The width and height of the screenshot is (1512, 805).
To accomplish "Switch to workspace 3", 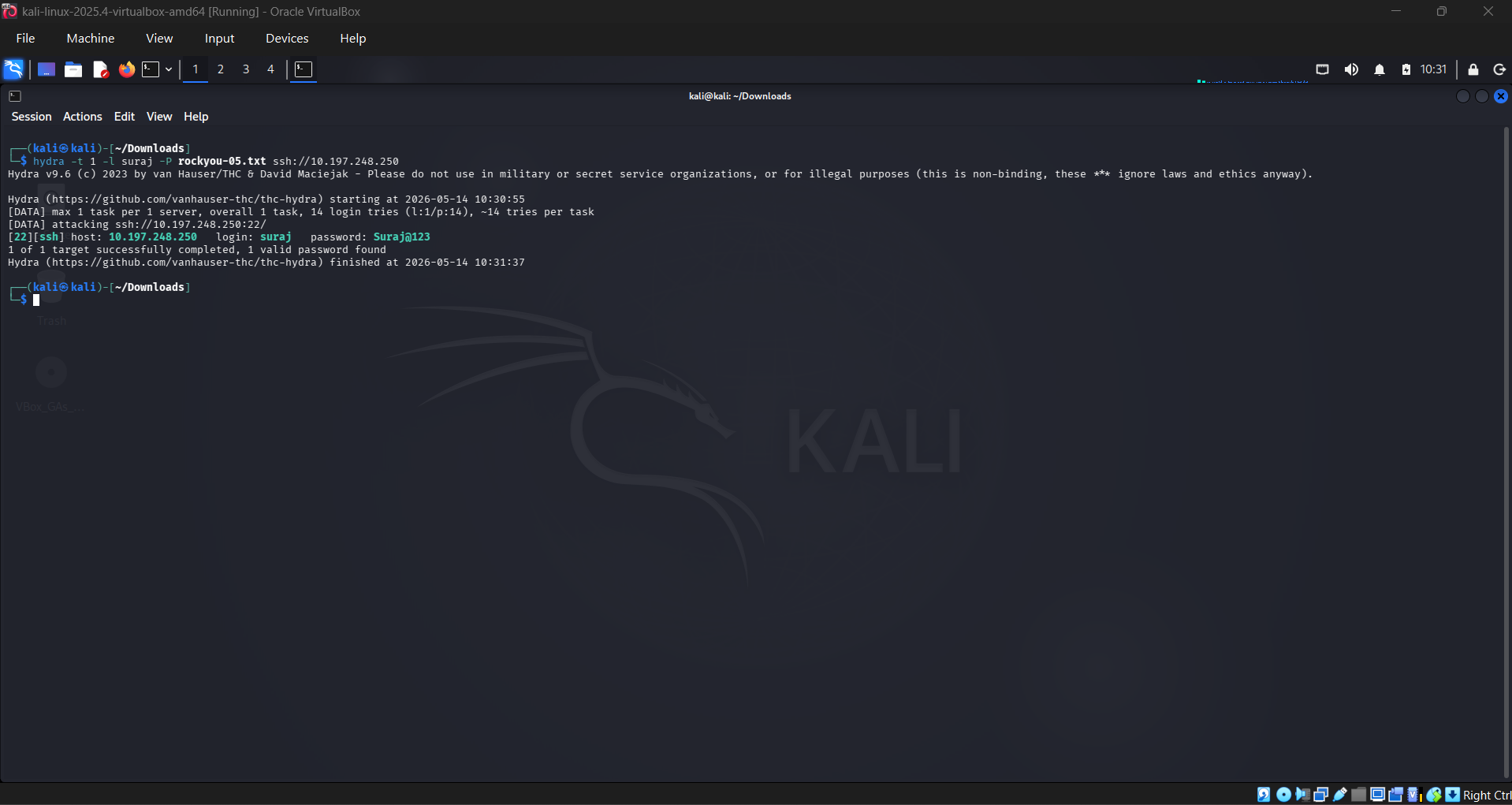I will (x=246, y=69).
